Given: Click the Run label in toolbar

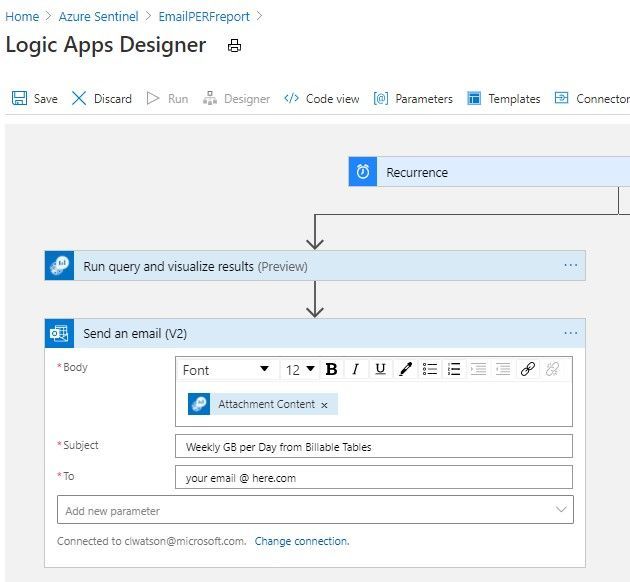Looking at the screenshot, I should pyautogui.click(x=178, y=99).
